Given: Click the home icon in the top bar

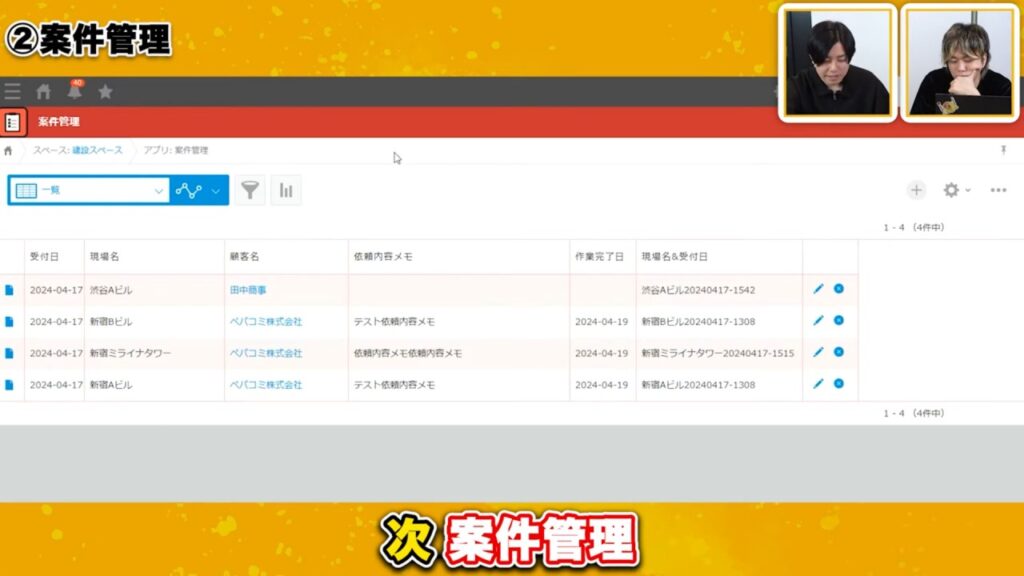Looking at the screenshot, I should (x=43, y=91).
